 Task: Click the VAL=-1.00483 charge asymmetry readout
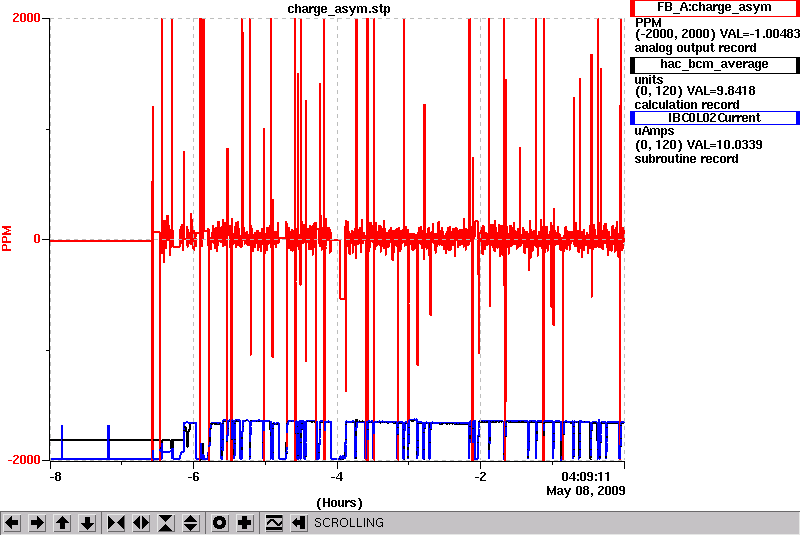coord(759,34)
